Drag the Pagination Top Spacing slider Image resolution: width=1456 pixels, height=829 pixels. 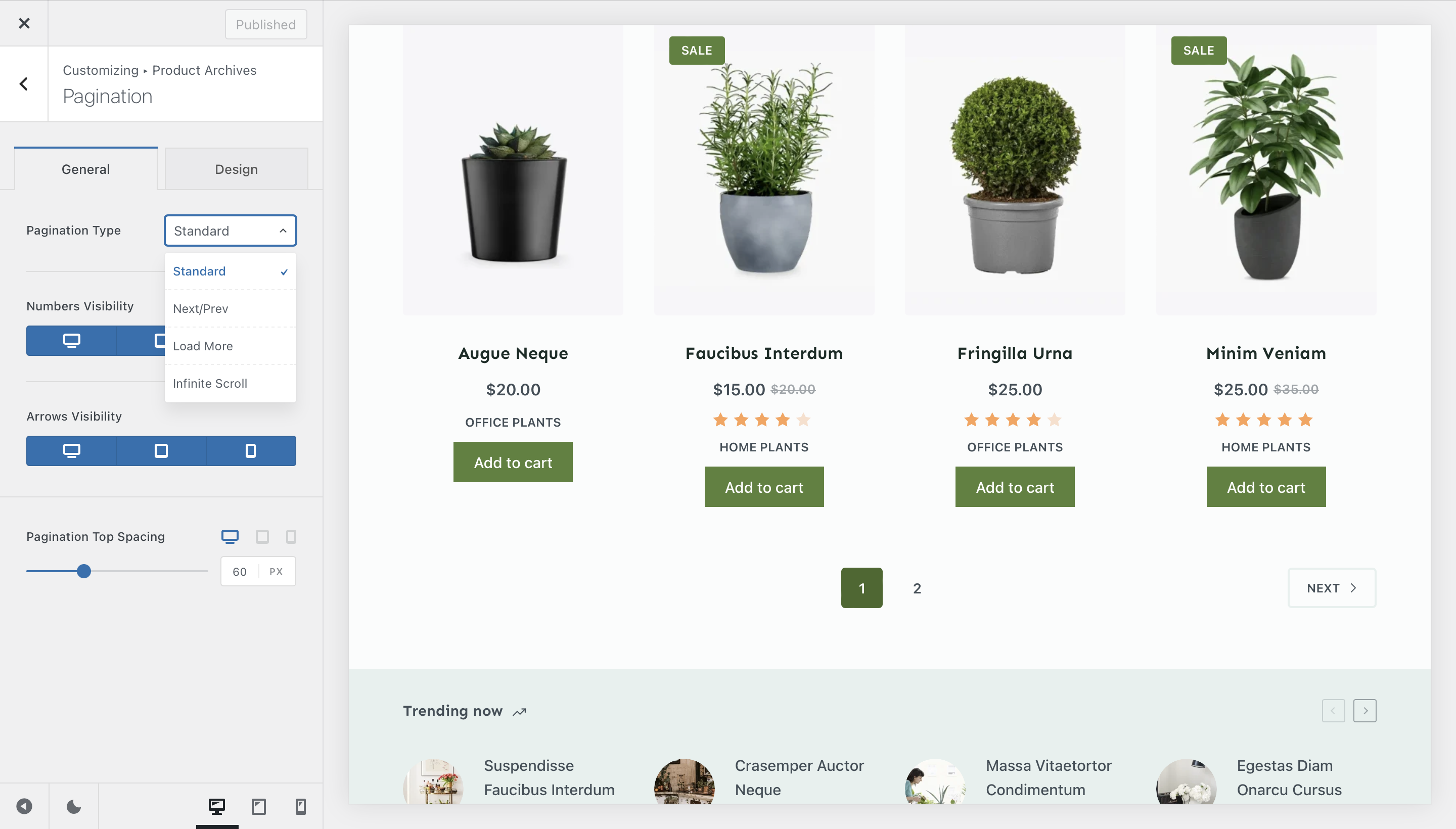point(84,571)
